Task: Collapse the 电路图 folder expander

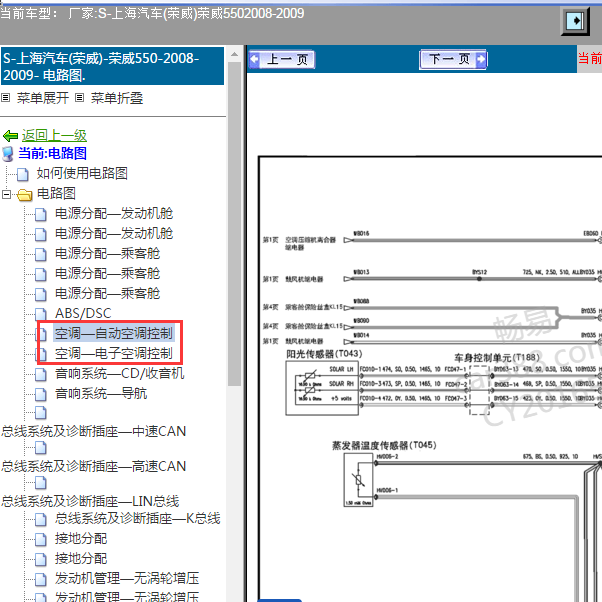Action: point(7,194)
